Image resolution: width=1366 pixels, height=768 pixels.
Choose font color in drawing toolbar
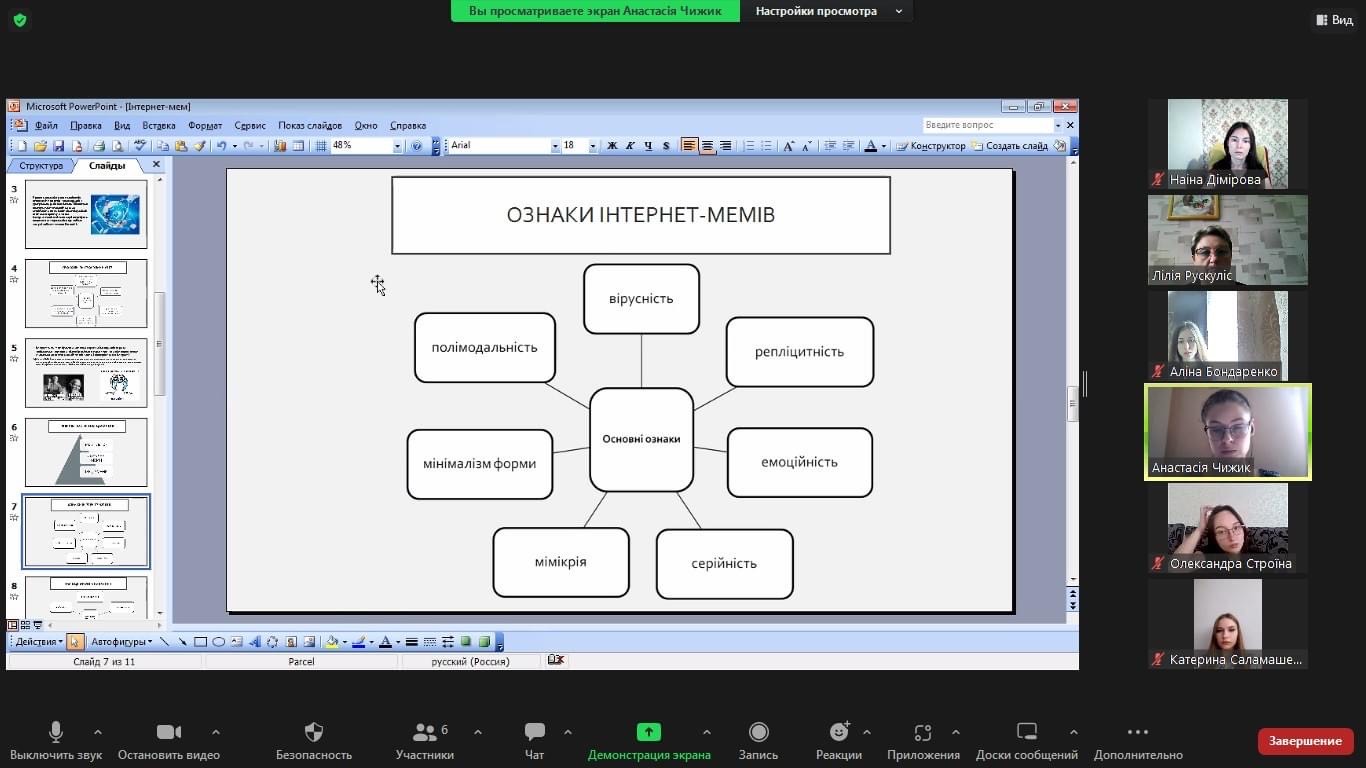[x=385, y=642]
